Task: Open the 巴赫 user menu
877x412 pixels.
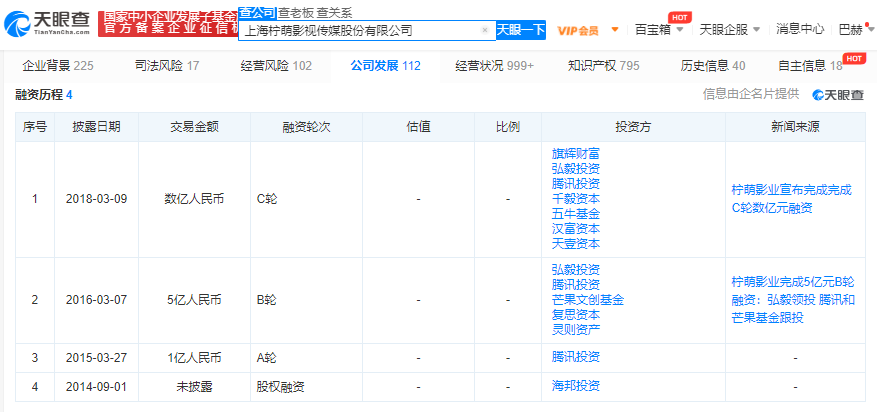Action: 855,30
